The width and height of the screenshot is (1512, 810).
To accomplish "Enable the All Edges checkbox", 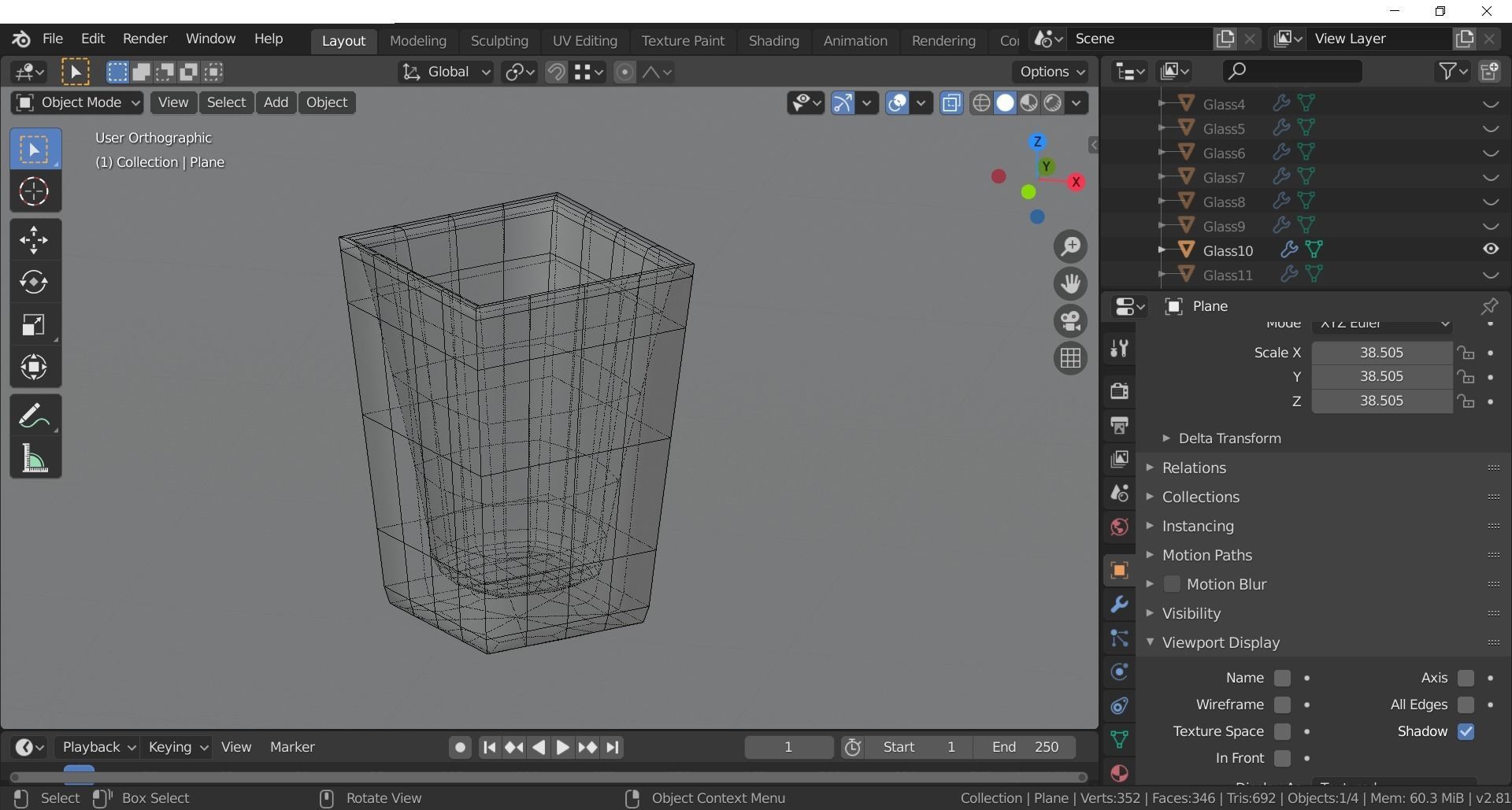I will (1466, 705).
